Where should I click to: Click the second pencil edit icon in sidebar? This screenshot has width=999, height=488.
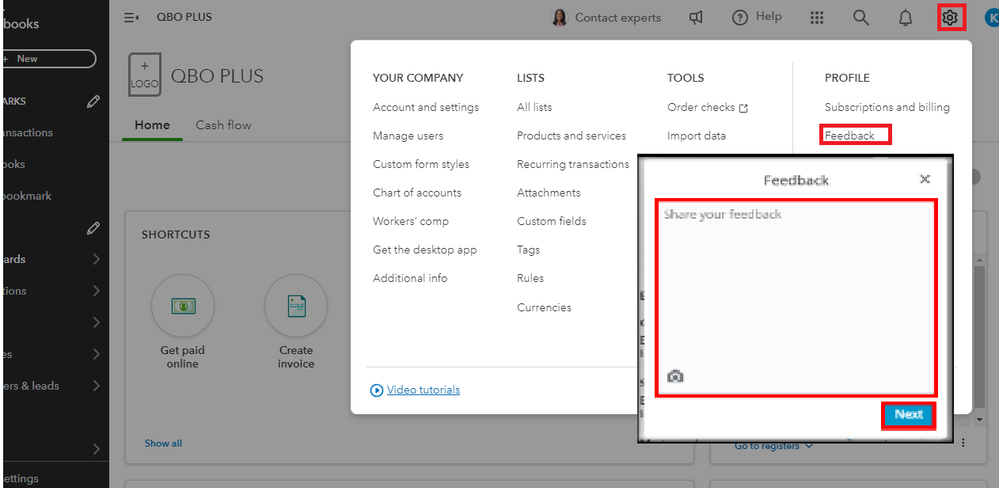tap(94, 227)
